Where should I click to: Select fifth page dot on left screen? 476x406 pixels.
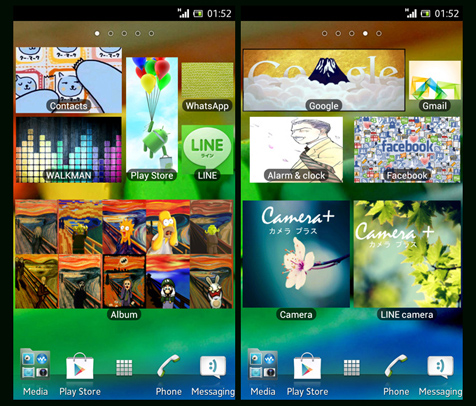pyautogui.click(x=151, y=33)
